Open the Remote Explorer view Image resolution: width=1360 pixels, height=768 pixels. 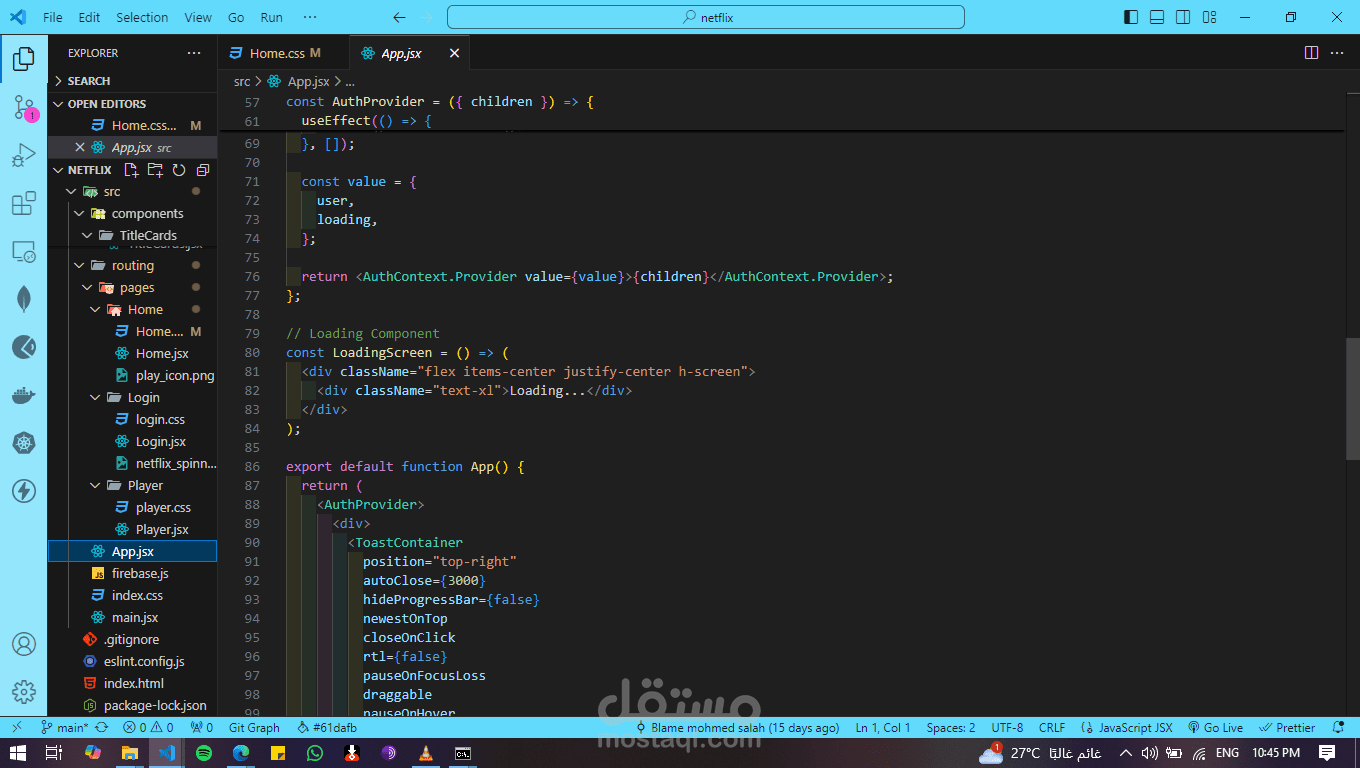24,252
